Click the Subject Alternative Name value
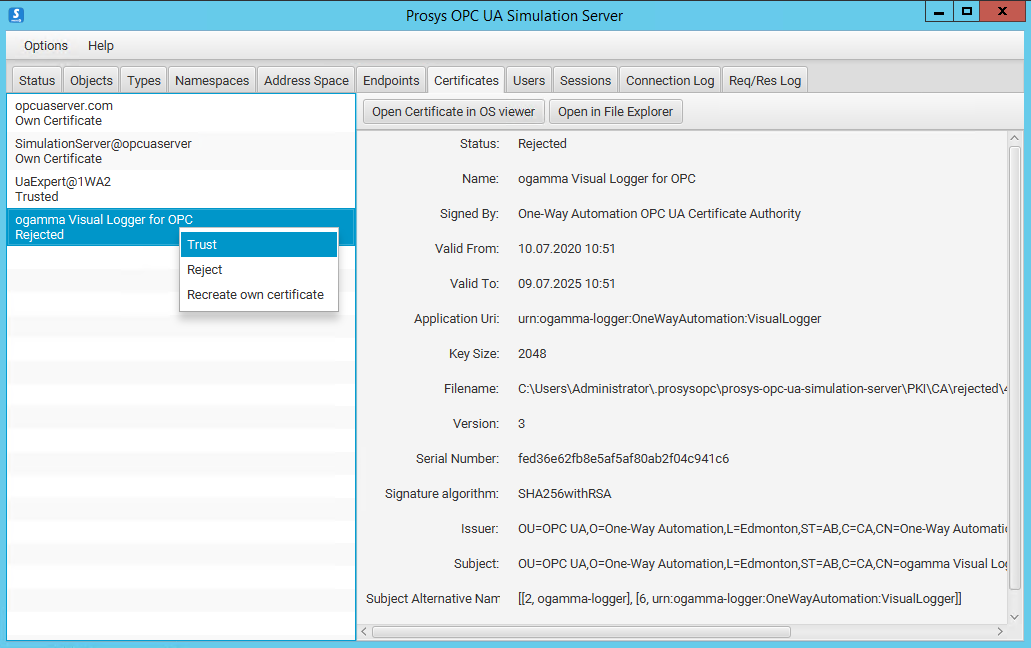This screenshot has height=648, width=1031. (x=739, y=599)
